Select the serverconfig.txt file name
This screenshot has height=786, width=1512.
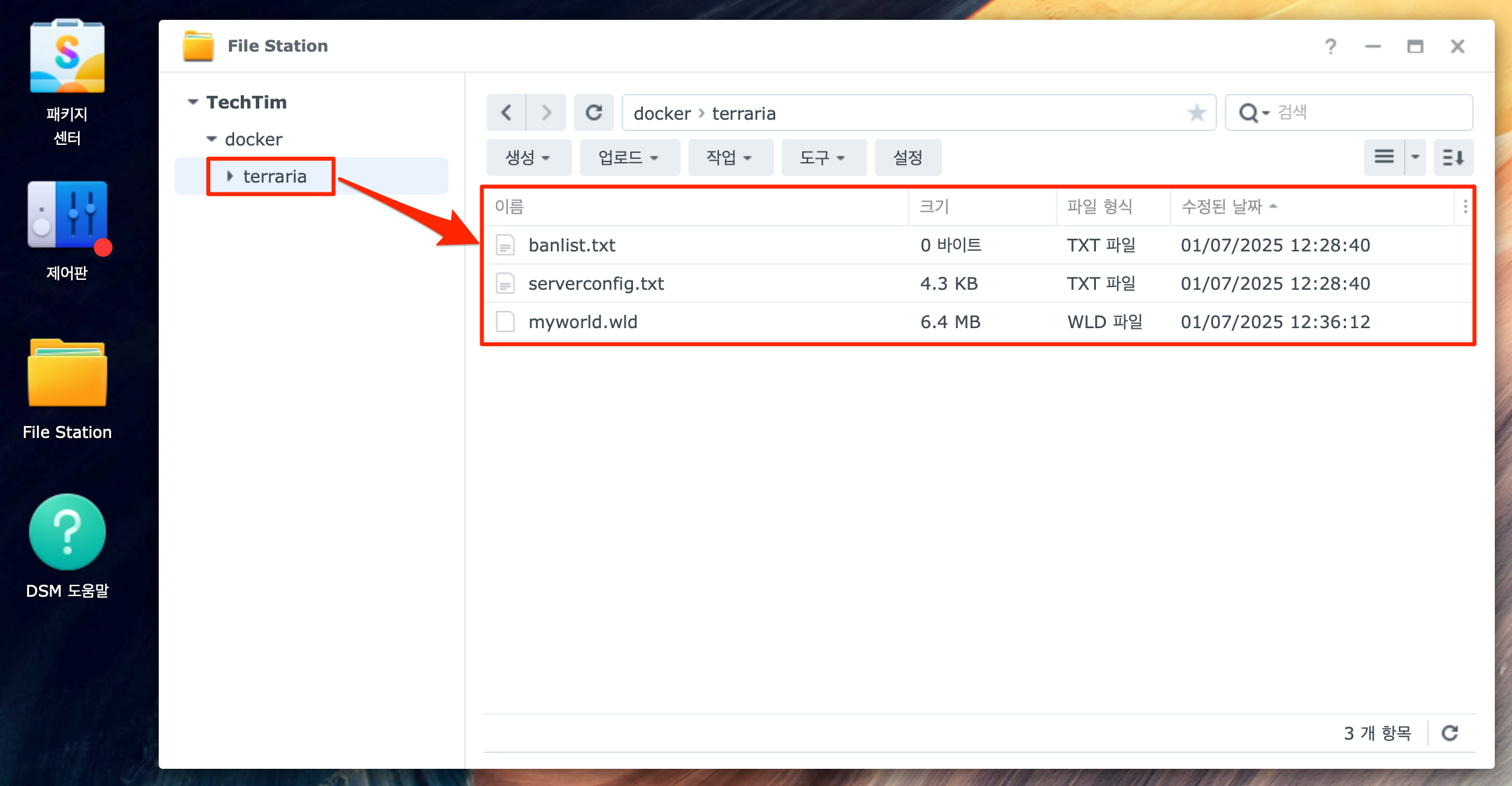tap(597, 284)
